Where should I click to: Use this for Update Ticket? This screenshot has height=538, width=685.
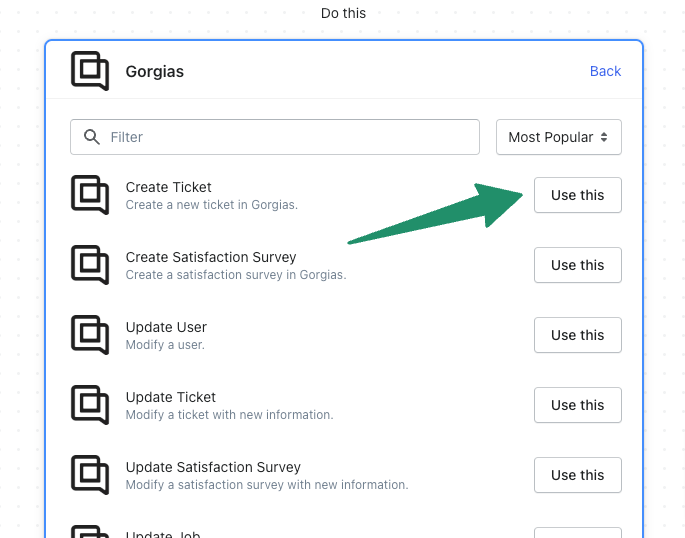point(578,405)
